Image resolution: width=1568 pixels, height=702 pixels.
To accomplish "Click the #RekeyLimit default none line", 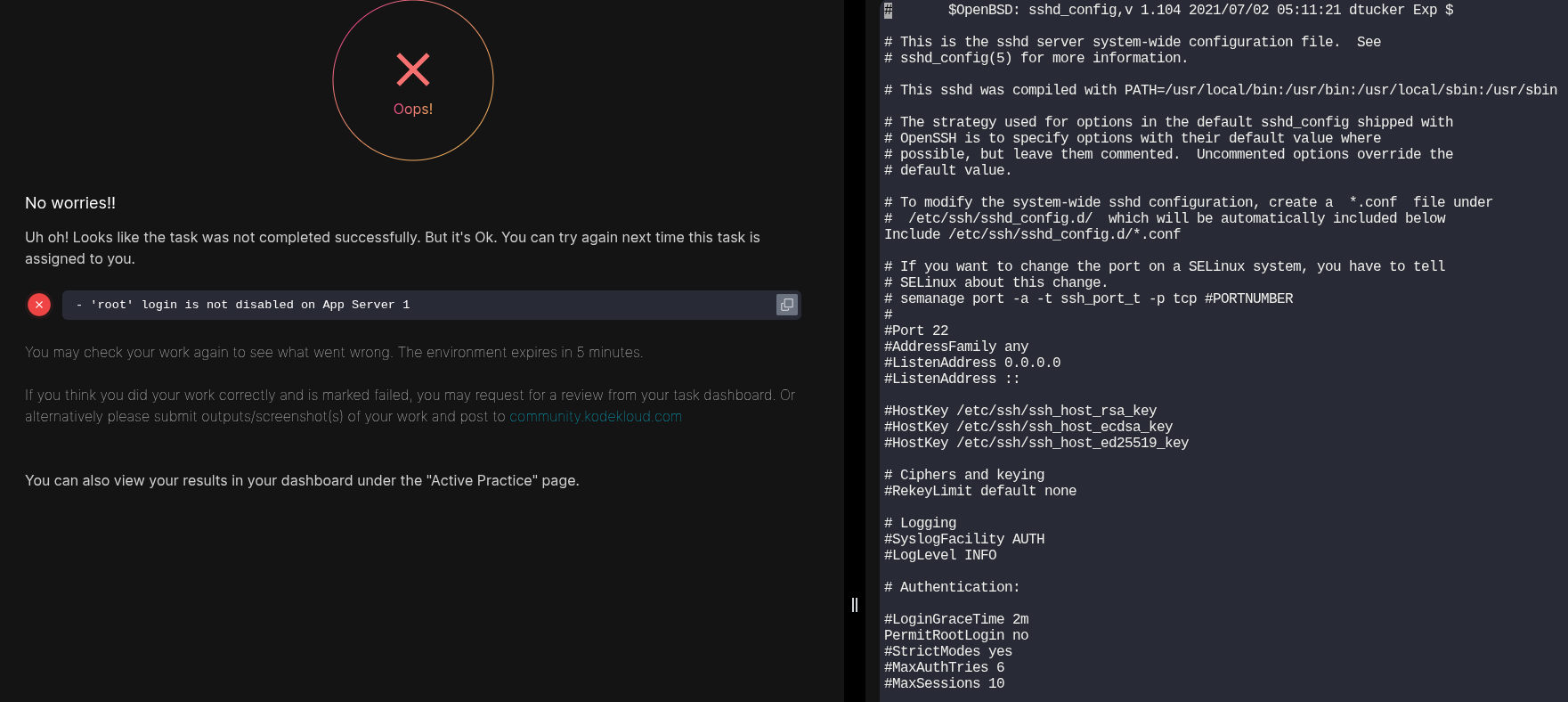I will 980,491.
